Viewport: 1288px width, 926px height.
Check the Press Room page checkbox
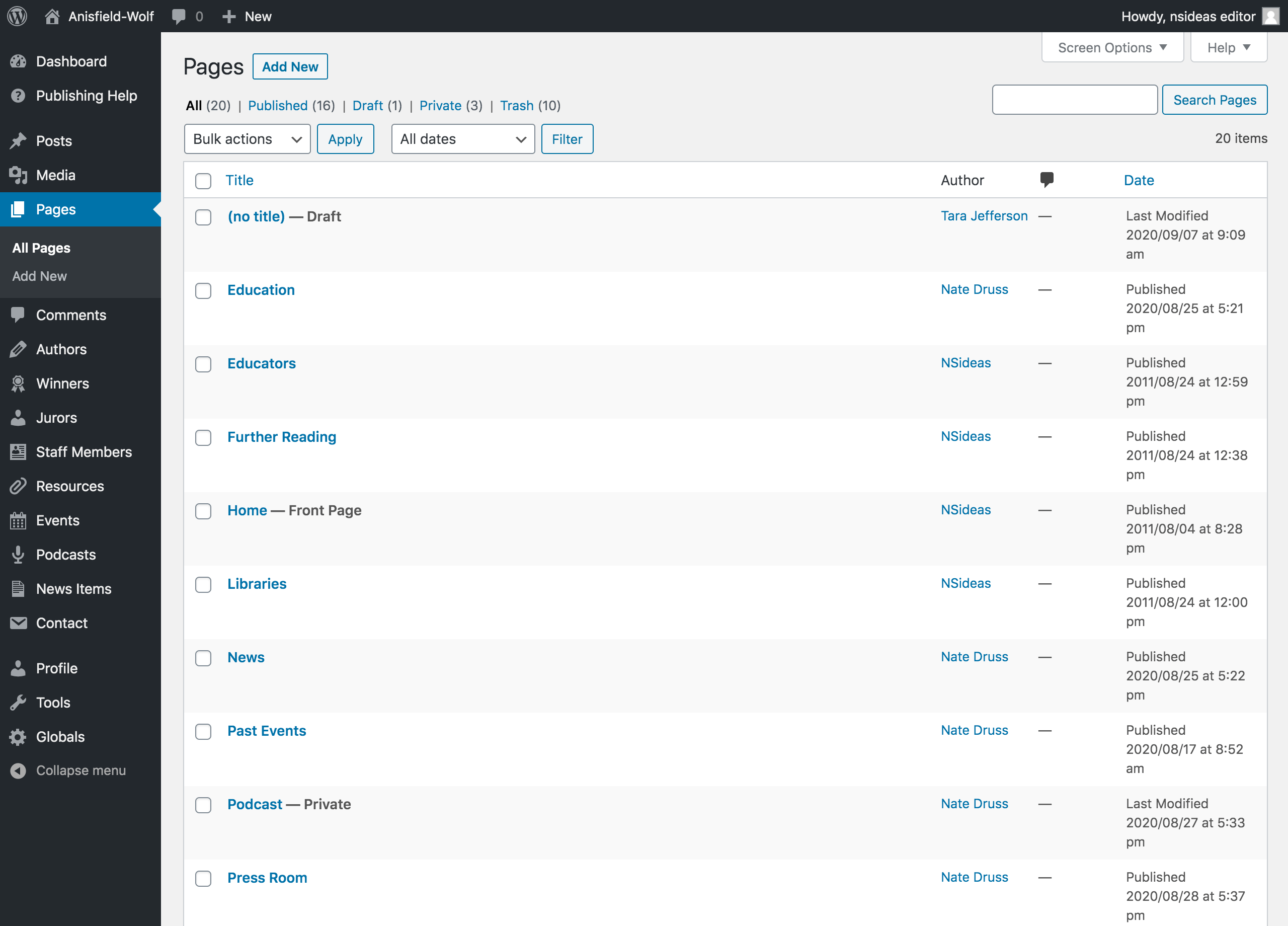203,878
